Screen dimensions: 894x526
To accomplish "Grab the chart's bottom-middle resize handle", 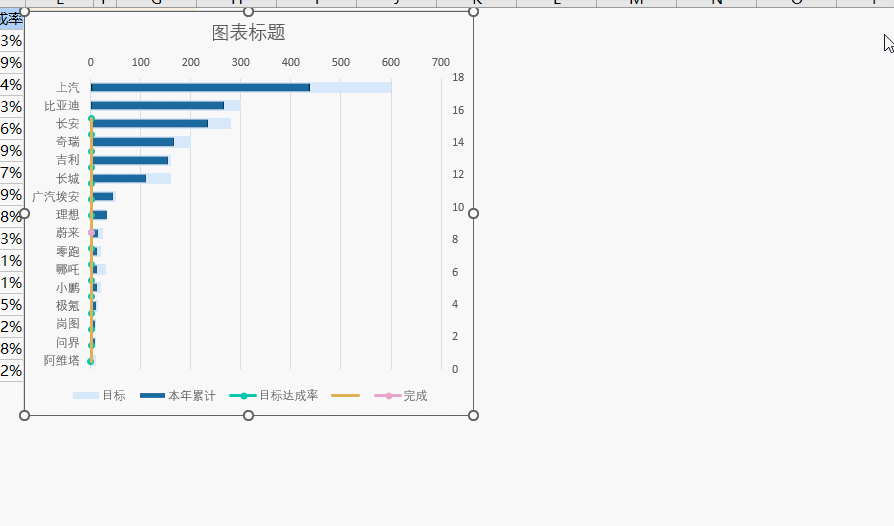I will click(249, 415).
